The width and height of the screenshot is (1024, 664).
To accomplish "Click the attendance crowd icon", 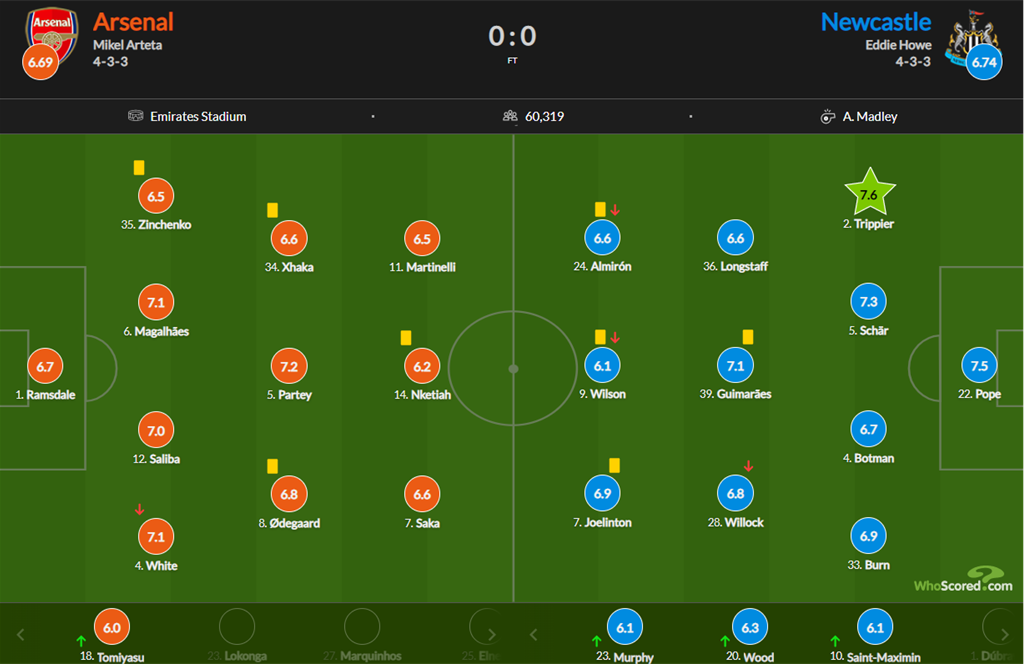I will click(x=510, y=116).
